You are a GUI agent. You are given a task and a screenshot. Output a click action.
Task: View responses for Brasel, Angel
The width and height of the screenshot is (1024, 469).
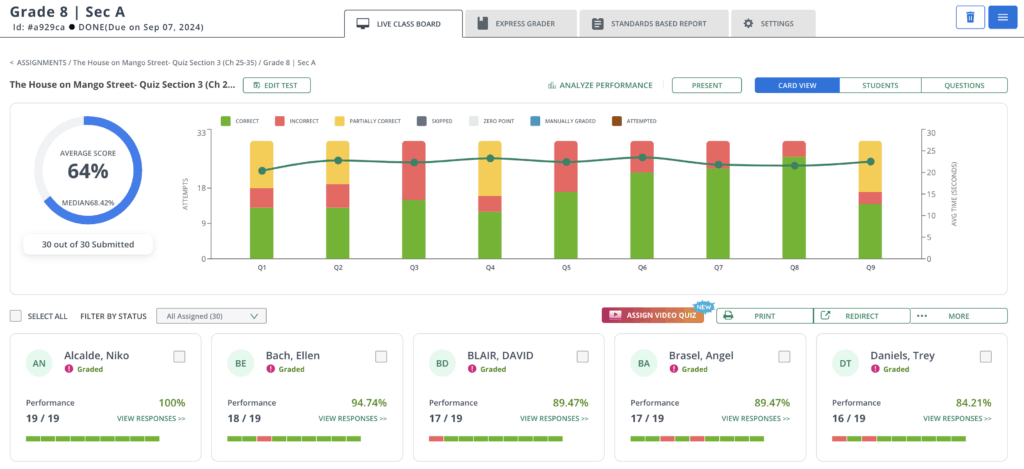pos(756,419)
